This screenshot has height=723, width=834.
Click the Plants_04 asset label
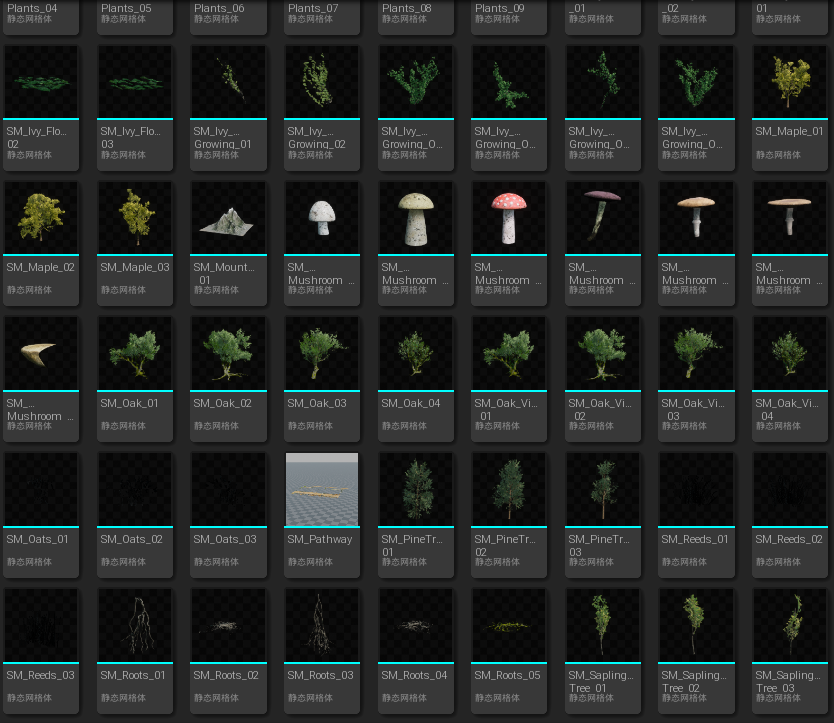[32, 8]
